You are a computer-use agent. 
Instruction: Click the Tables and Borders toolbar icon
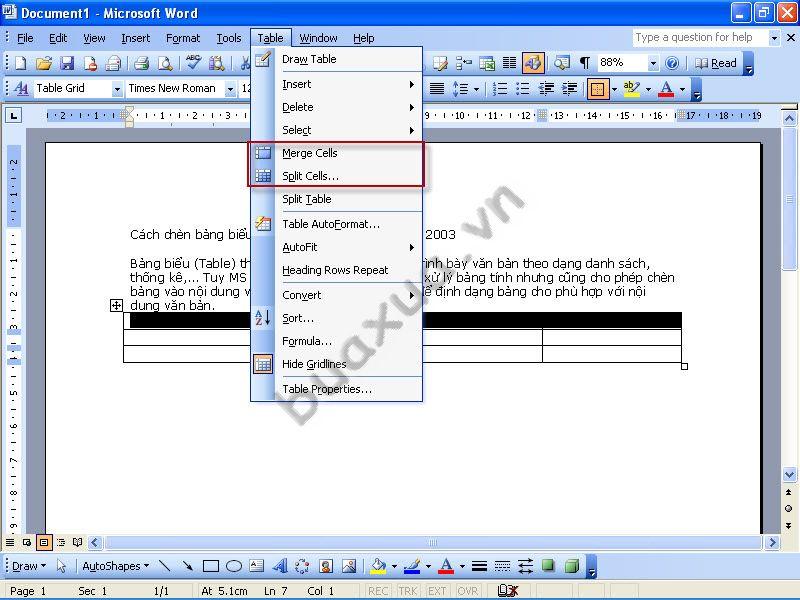coord(440,63)
